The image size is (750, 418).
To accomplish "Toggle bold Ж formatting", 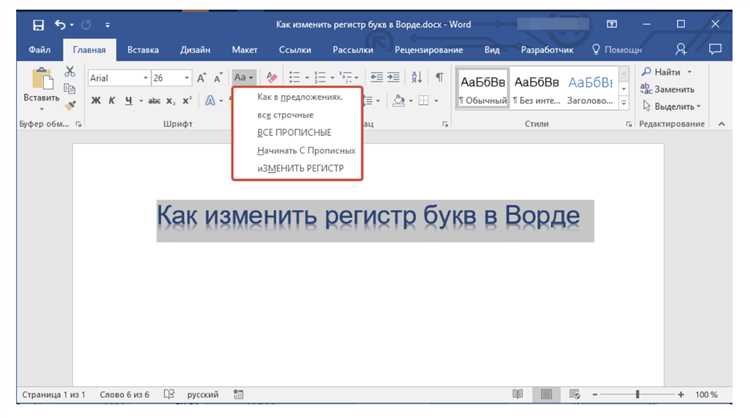I will pyautogui.click(x=96, y=100).
